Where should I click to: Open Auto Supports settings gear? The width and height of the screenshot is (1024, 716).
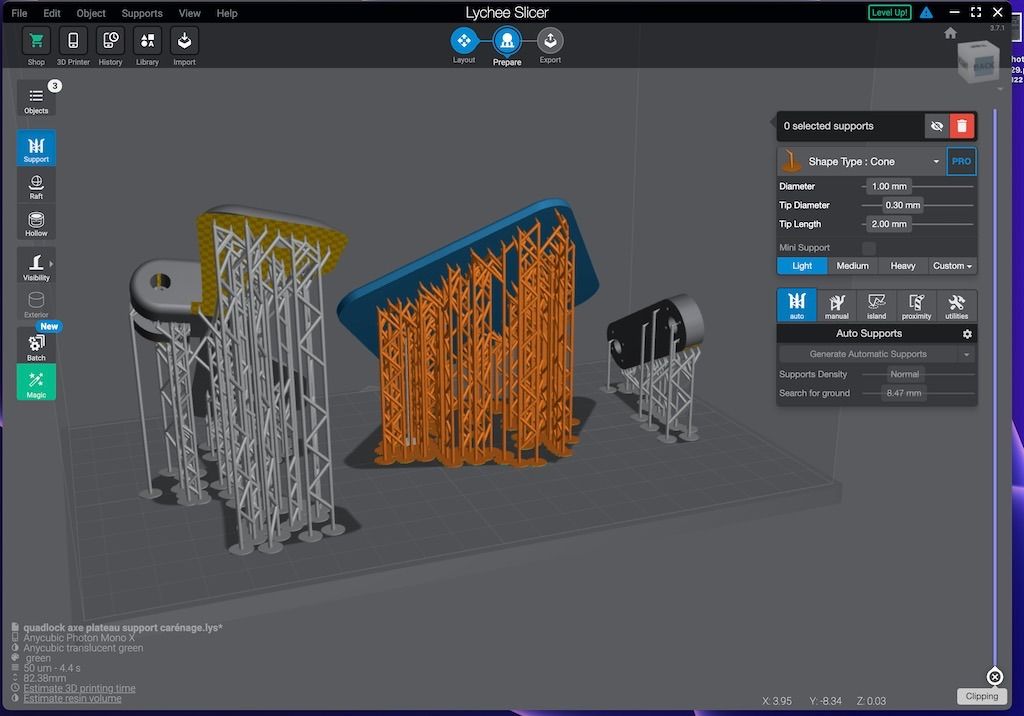pos(967,334)
